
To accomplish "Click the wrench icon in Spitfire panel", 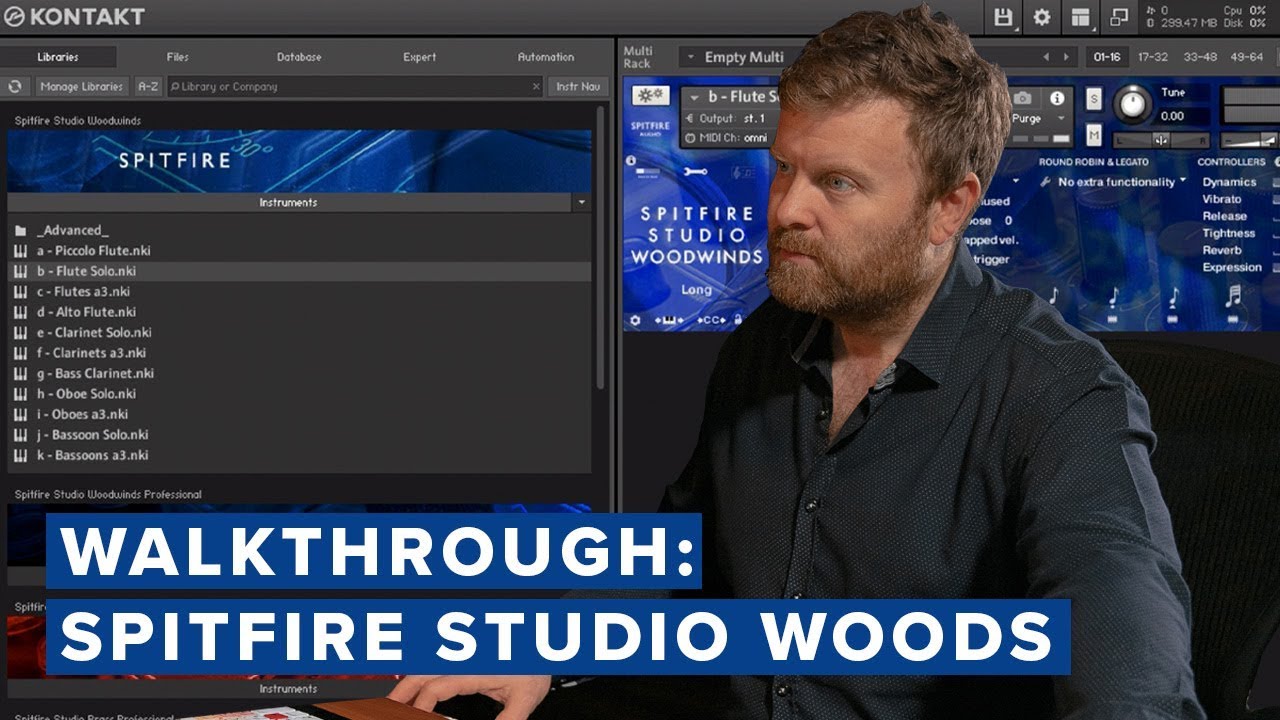I will coord(695,172).
